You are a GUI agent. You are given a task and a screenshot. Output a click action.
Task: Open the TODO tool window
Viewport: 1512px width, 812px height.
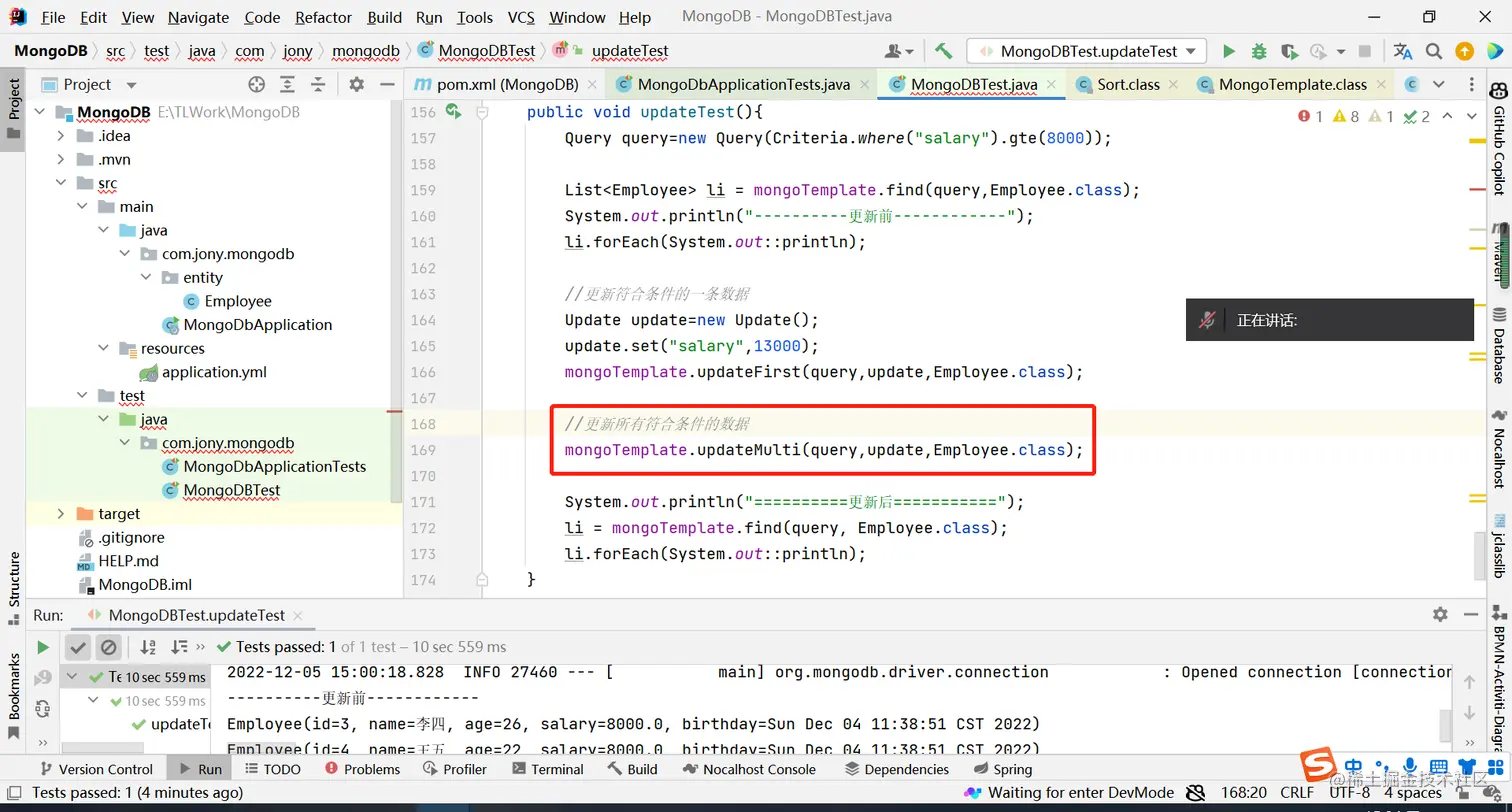point(271,769)
